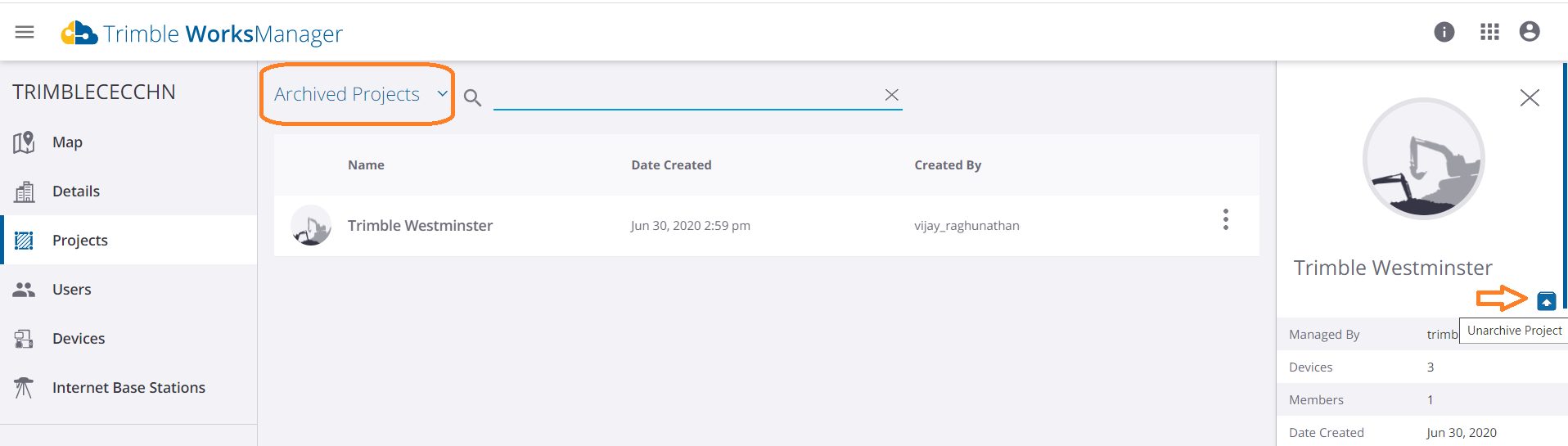Close the project details side panel
The image size is (1568, 446).
1529,98
